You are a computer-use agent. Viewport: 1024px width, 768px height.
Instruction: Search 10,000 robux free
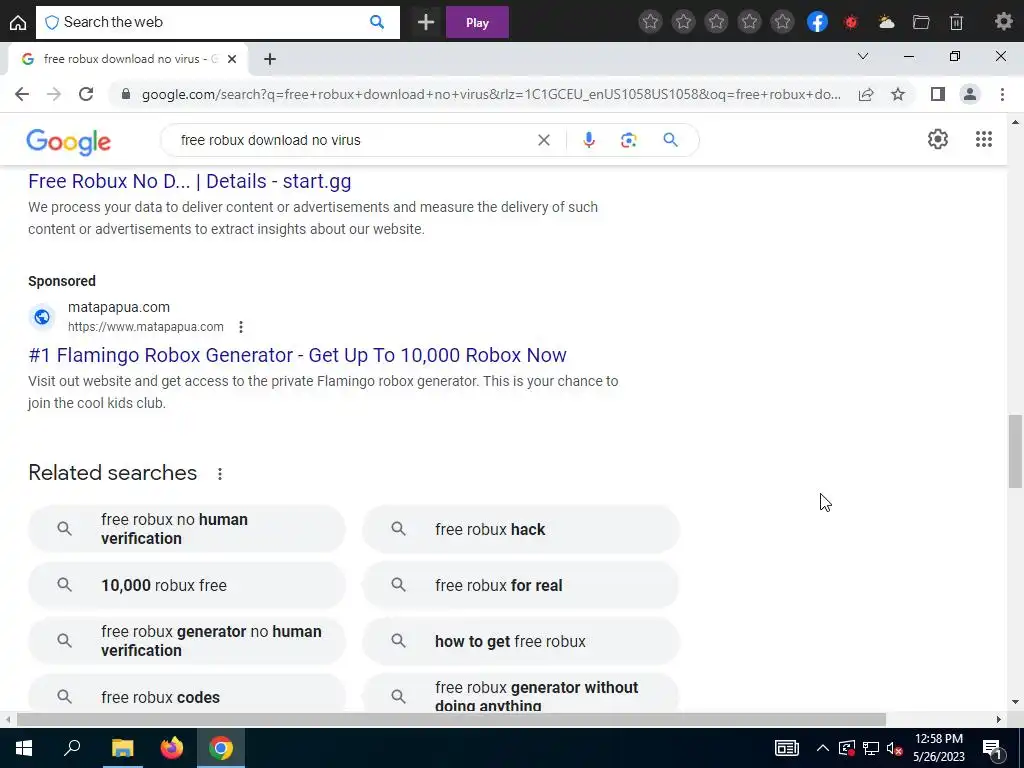187,585
